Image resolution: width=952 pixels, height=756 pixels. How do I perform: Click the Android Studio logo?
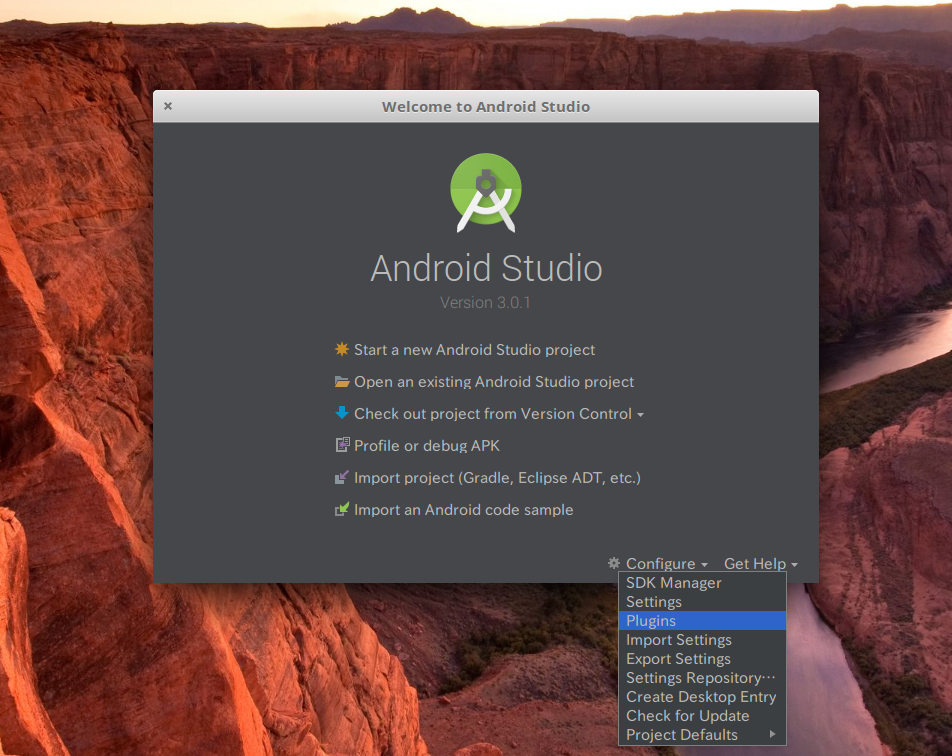click(x=486, y=193)
